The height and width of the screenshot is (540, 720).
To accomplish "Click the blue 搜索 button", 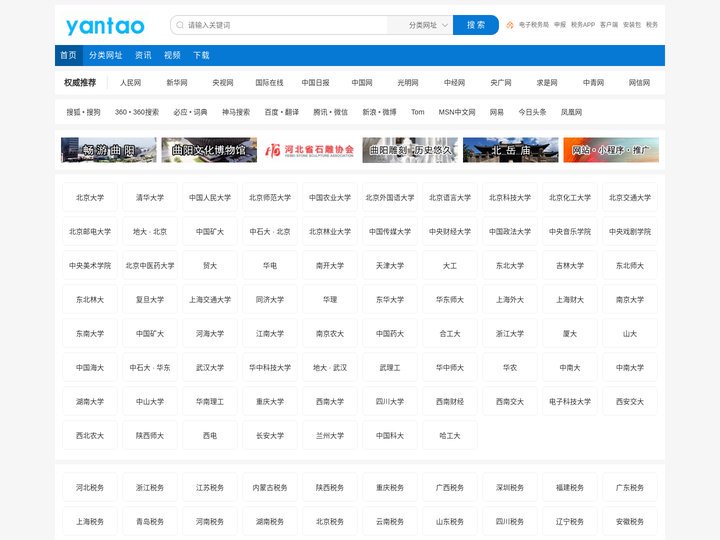I will [x=476, y=25].
